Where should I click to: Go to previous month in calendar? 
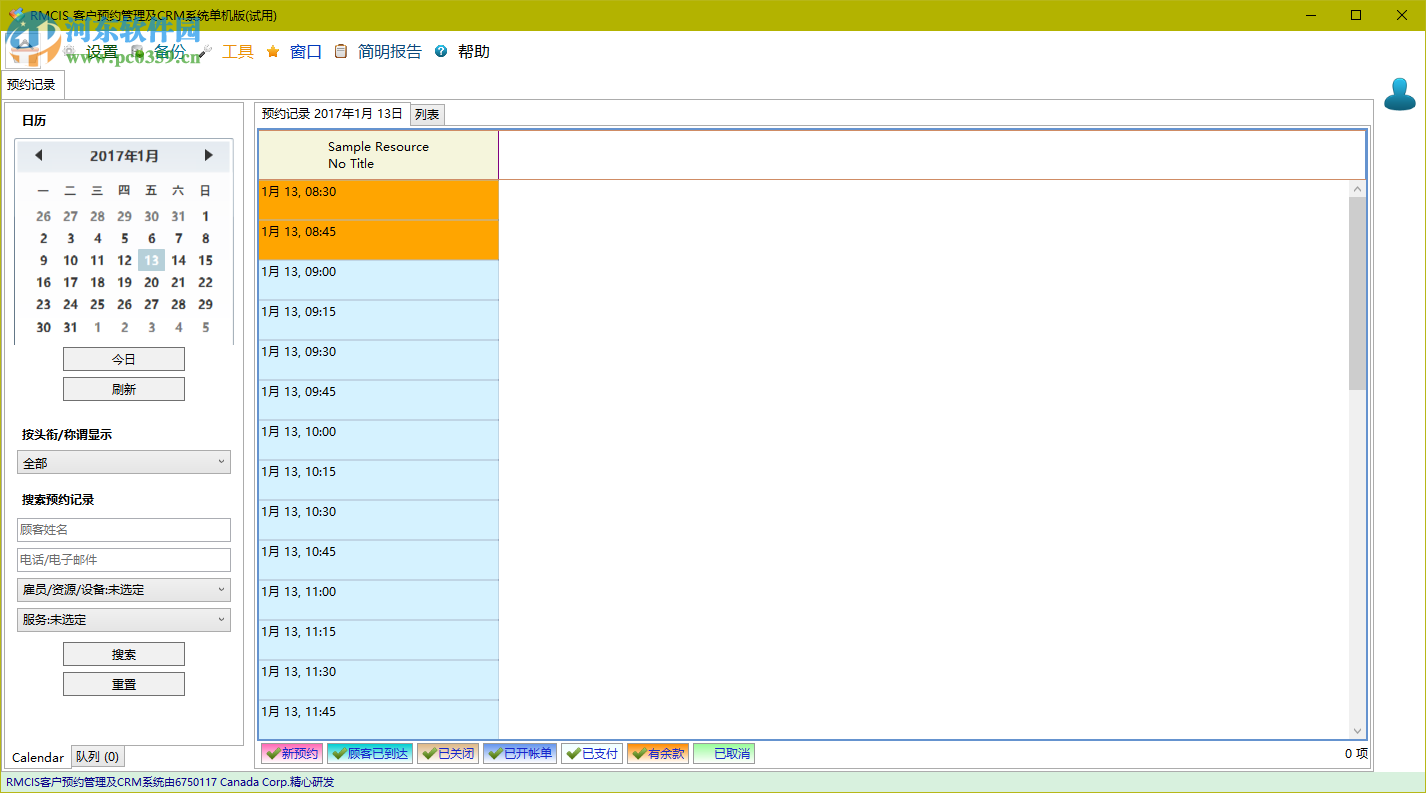click(x=39, y=155)
